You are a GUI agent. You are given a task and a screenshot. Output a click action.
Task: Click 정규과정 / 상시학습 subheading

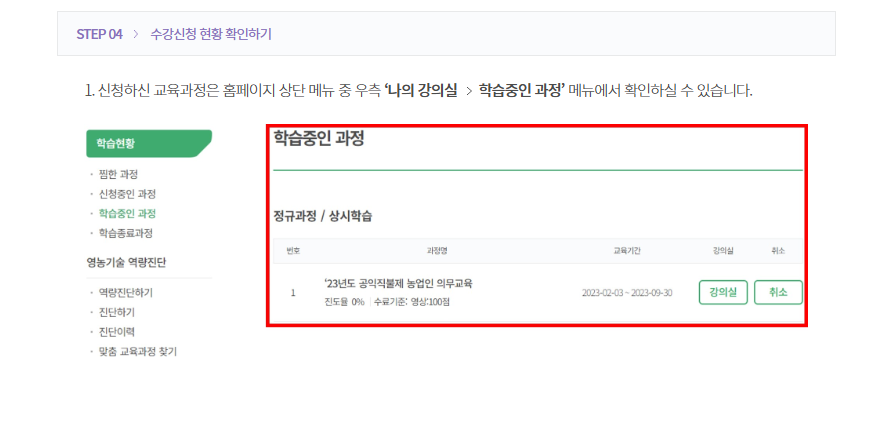coord(322,216)
